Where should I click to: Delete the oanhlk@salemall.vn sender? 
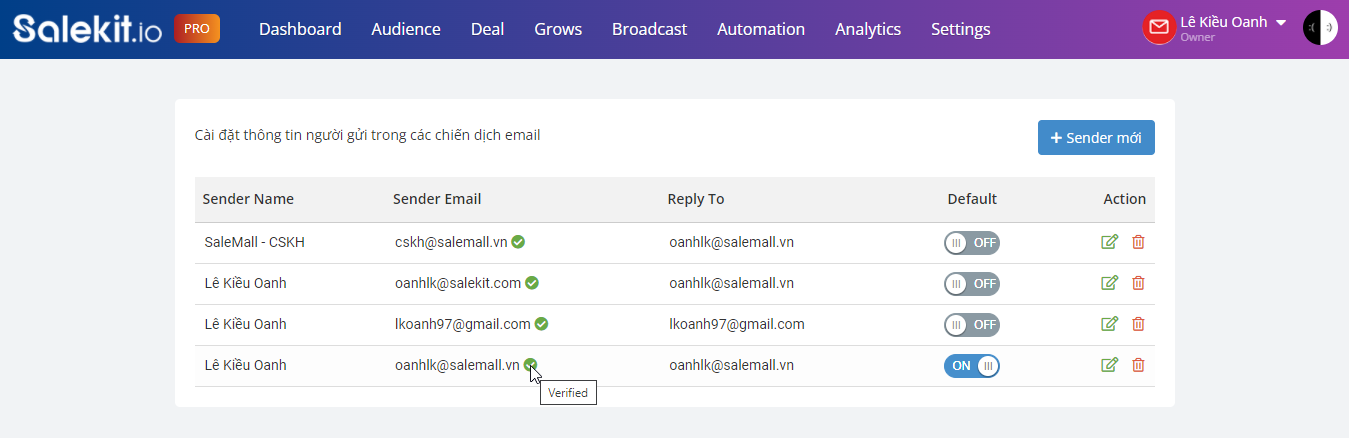coord(1138,365)
